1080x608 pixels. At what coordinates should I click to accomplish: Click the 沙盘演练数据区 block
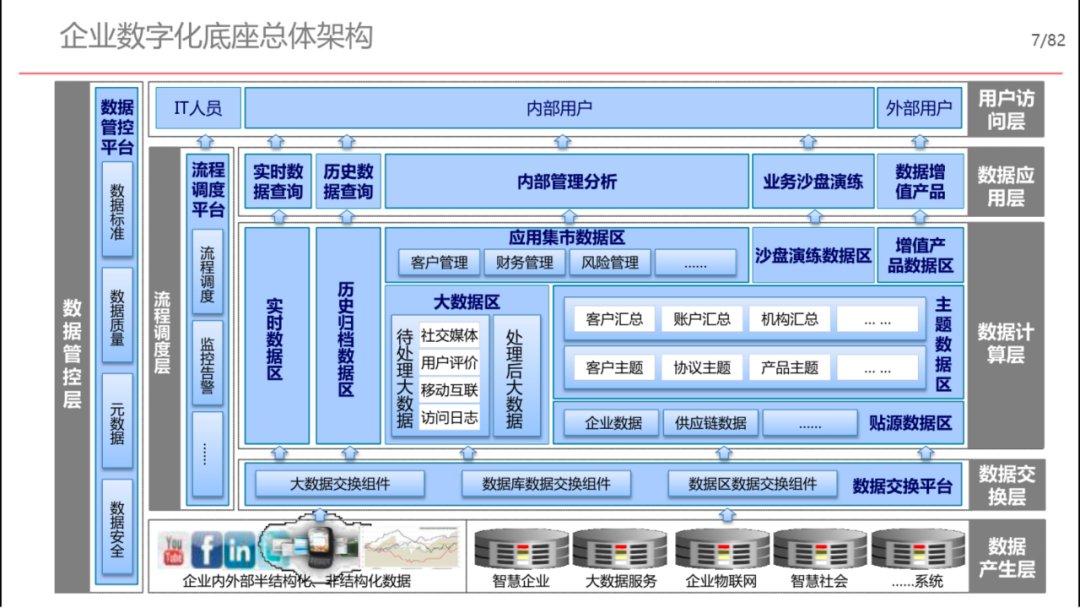coord(813,255)
